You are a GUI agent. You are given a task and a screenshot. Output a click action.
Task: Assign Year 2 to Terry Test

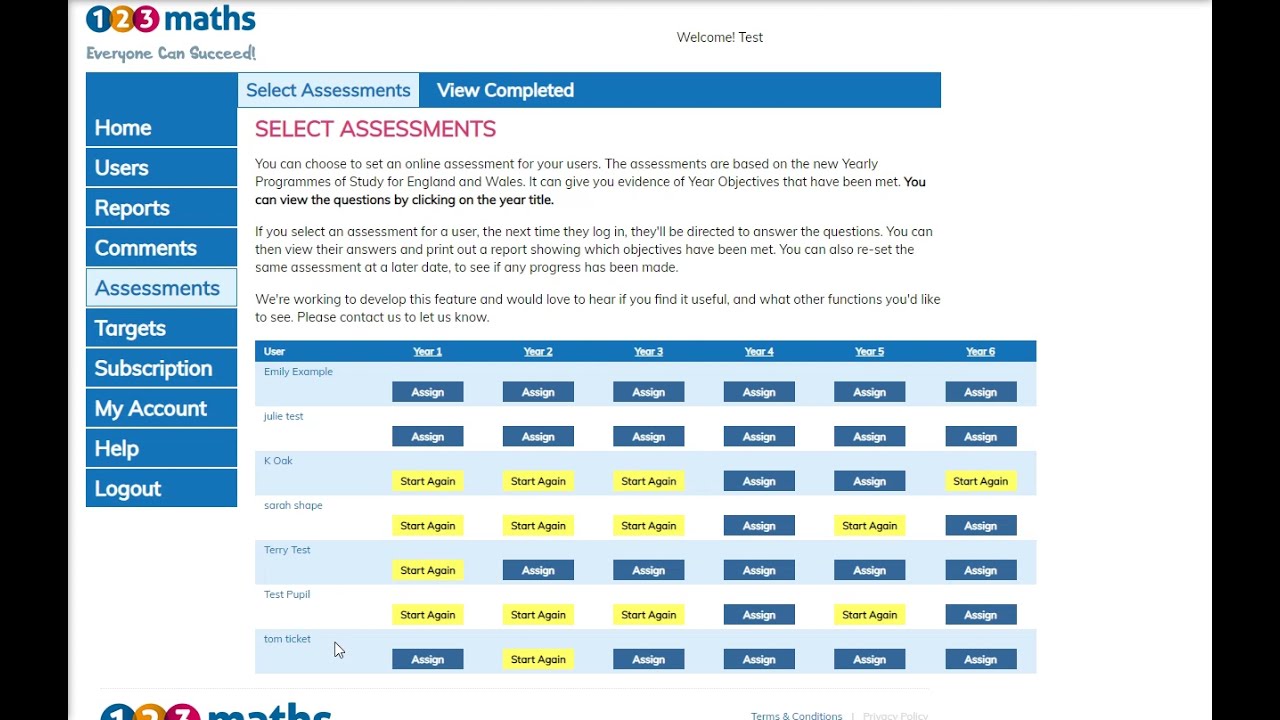538,570
